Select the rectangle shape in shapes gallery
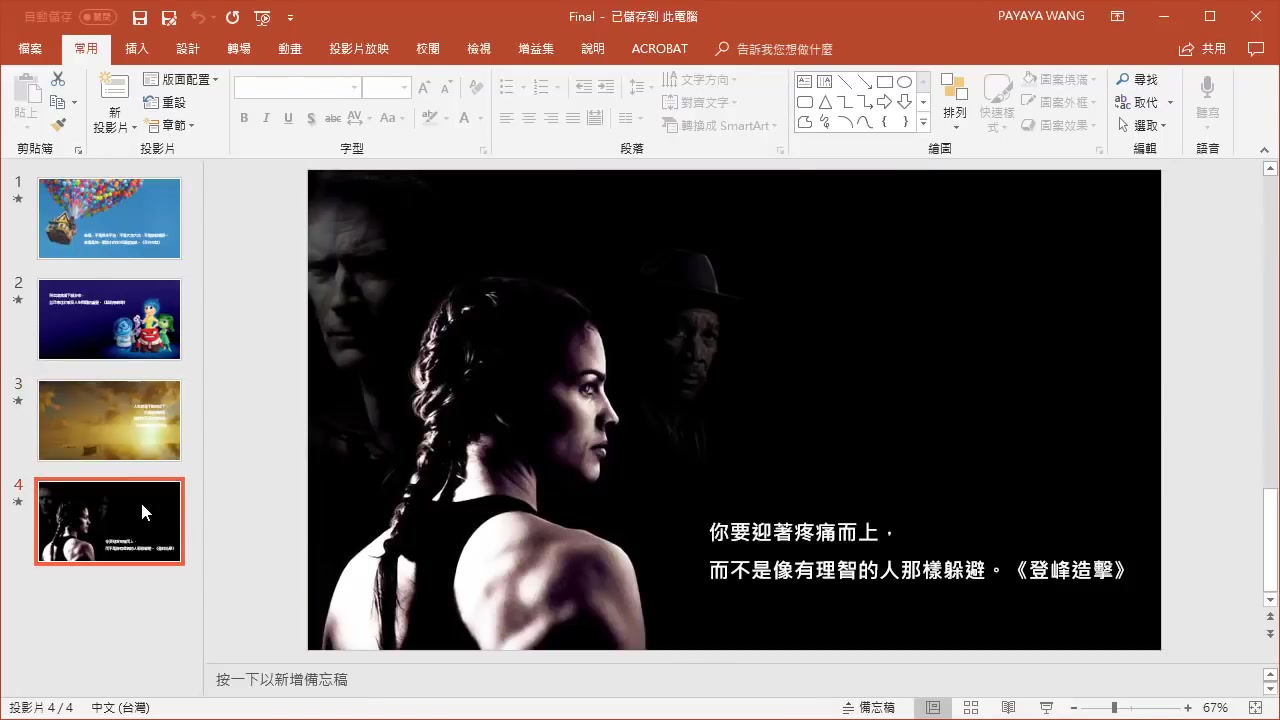Viewport: 1280px width, 720px height. tap(885, 82)
